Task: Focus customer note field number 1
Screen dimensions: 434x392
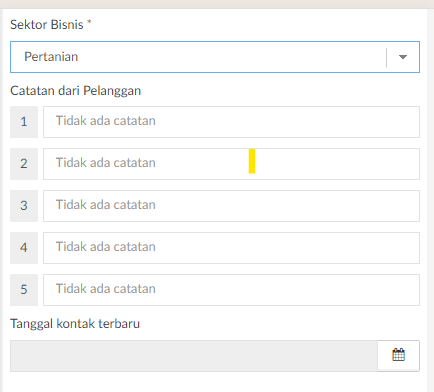Action: click(x=231, y=122)
